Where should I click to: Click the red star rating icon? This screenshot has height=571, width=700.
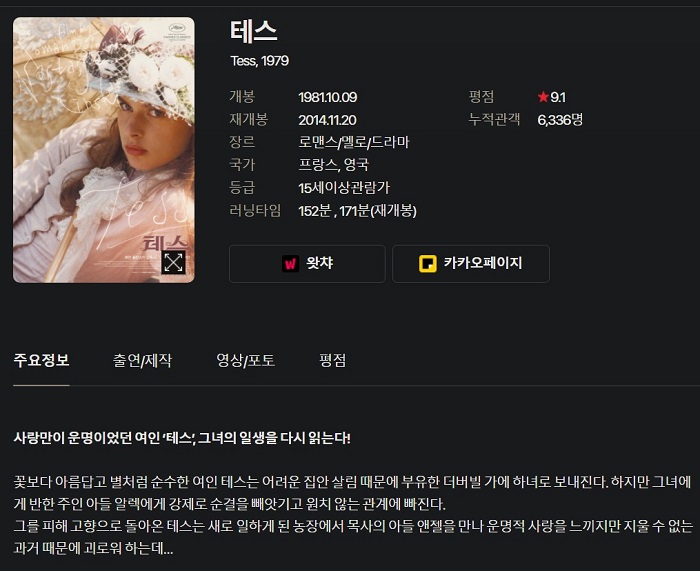pos(543,97)
